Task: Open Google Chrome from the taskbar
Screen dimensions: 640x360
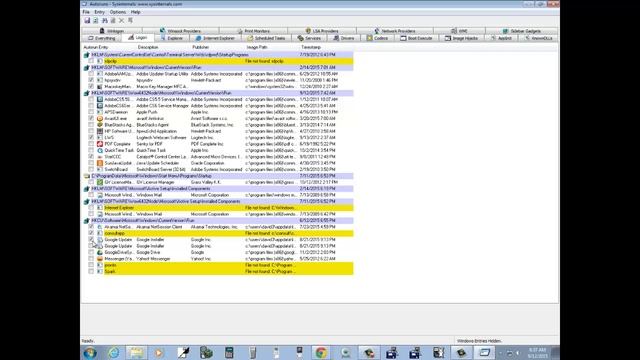Action: (321, 353)
